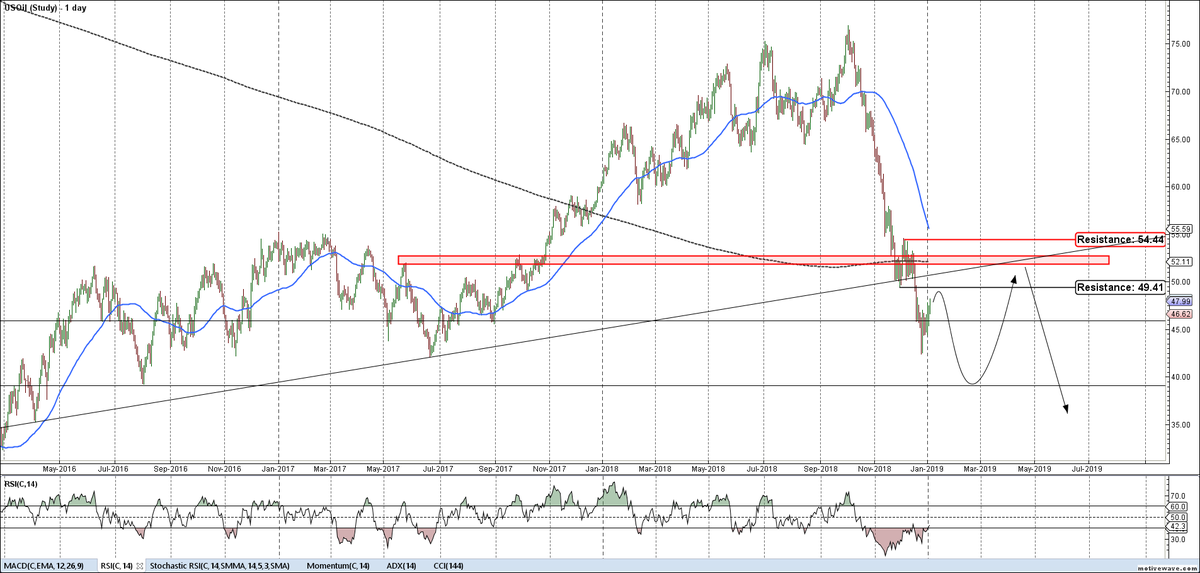Click the 40.00 price axis label
The width and height of the screenshot is (1200, 573).
(x=1179, y=377)
